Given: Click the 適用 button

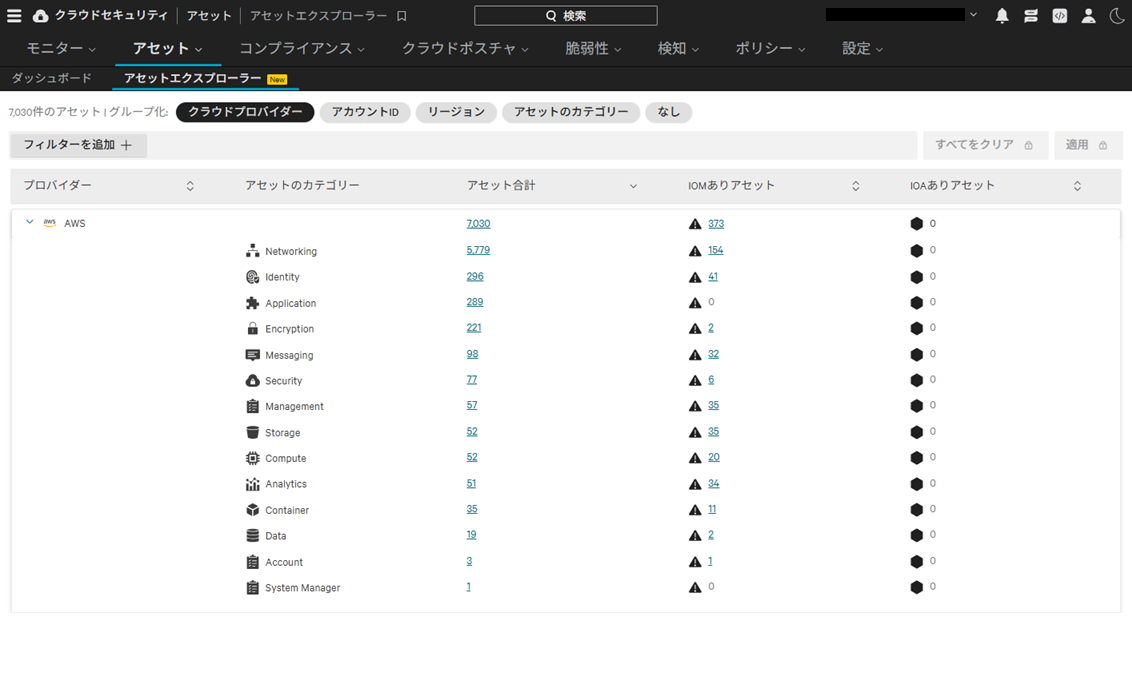Looking at the screenshot, I should coord(1088,145).
